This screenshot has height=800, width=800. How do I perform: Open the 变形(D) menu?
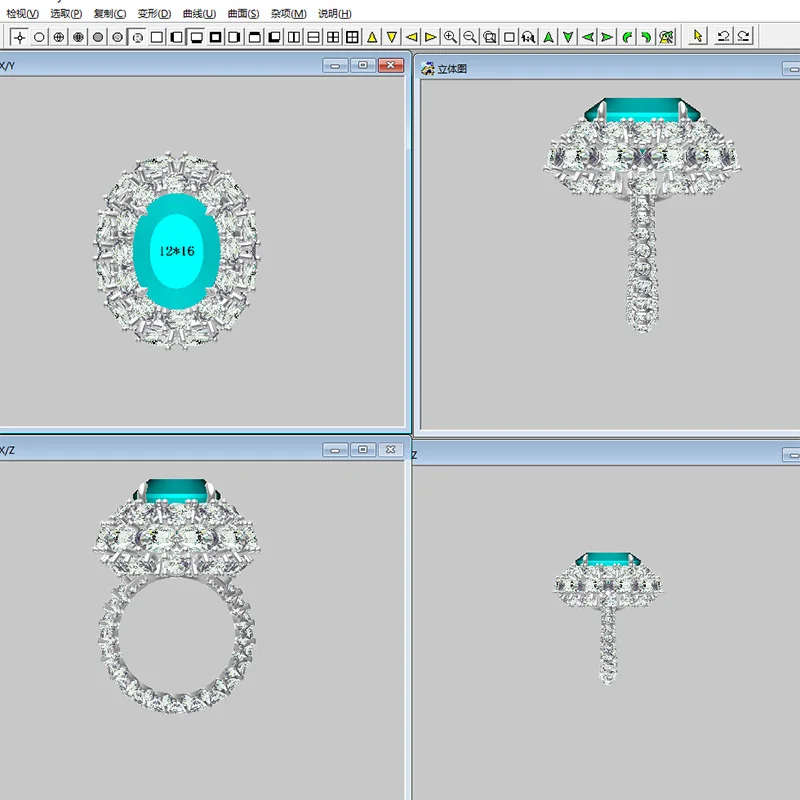click(154, 14)
